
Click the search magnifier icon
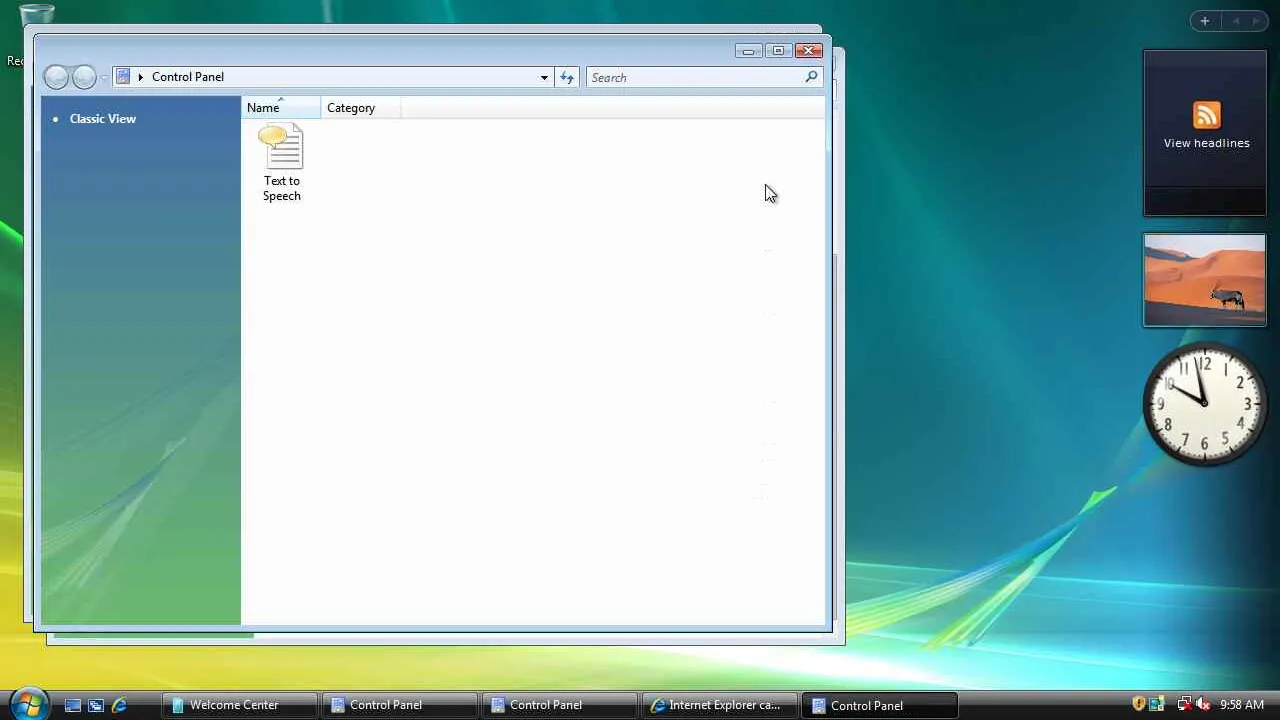coord(811,77)
